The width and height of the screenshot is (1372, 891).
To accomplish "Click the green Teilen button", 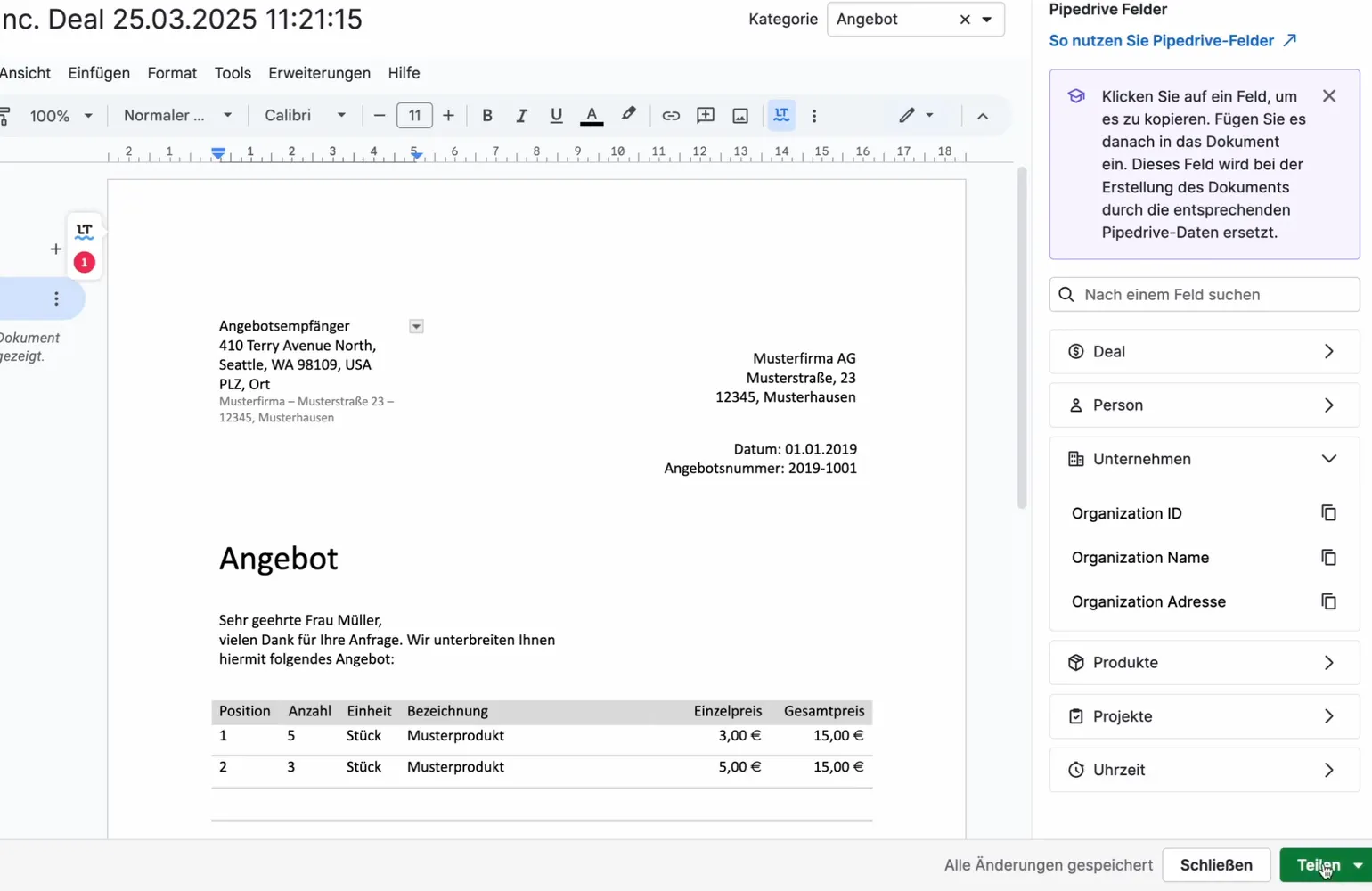I will pos(1318,865).
